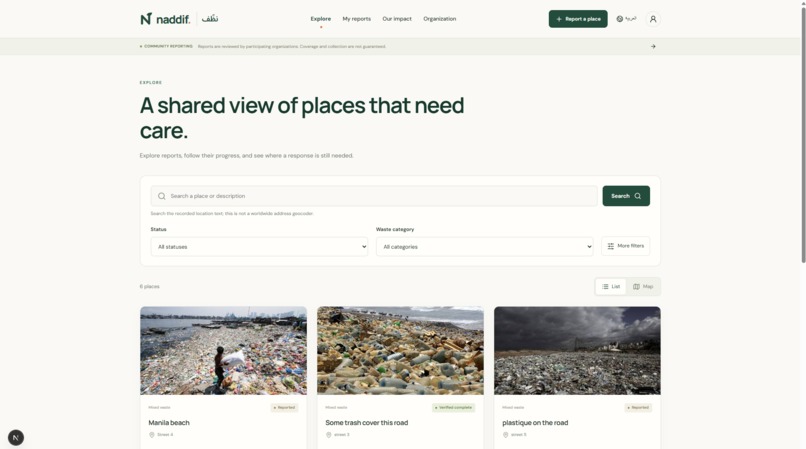Switch to Map view

pos(643,286)
